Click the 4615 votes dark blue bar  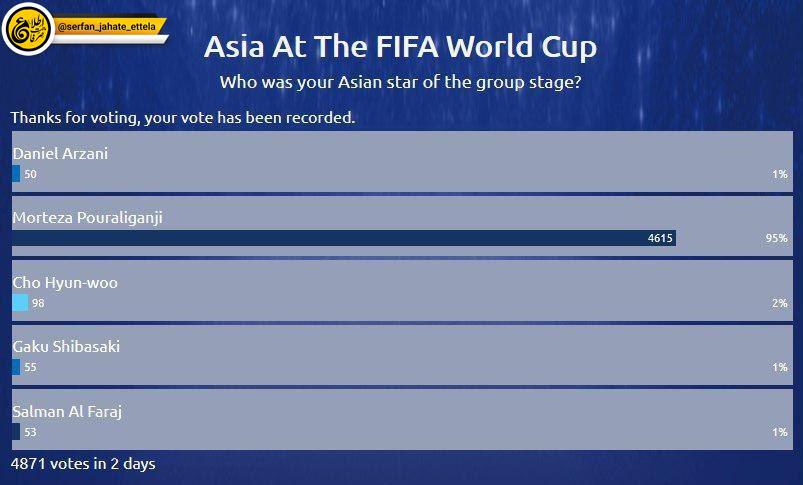click(x=344, y=238)
